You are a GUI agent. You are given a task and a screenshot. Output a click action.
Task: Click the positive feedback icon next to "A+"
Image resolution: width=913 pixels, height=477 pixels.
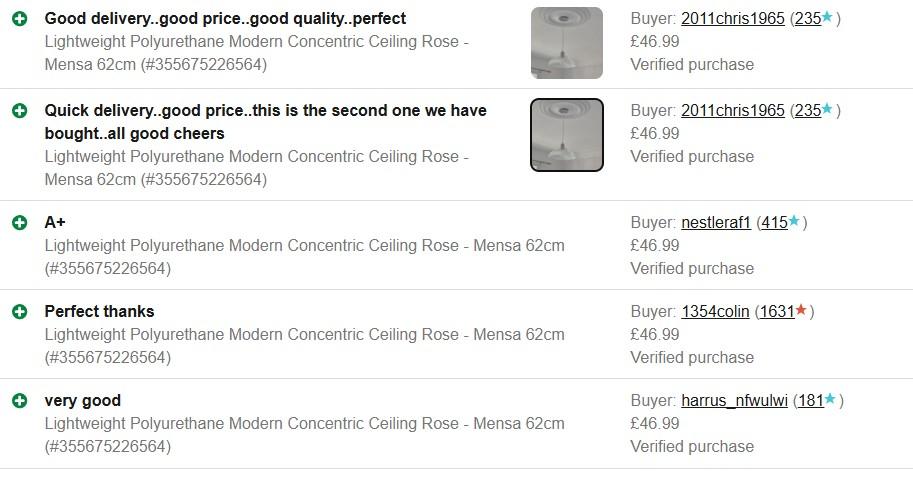[19, 222]
